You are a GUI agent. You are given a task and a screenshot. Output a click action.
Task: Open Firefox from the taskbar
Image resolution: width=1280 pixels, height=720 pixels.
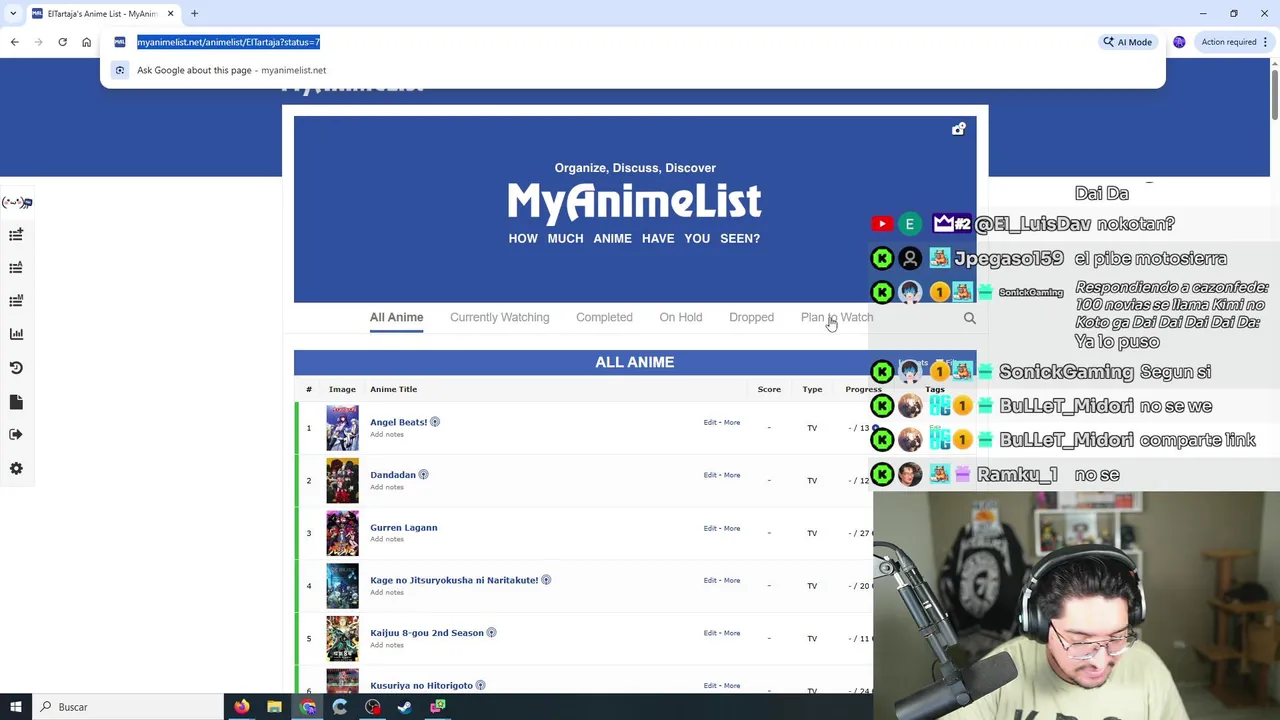(241, 707)
